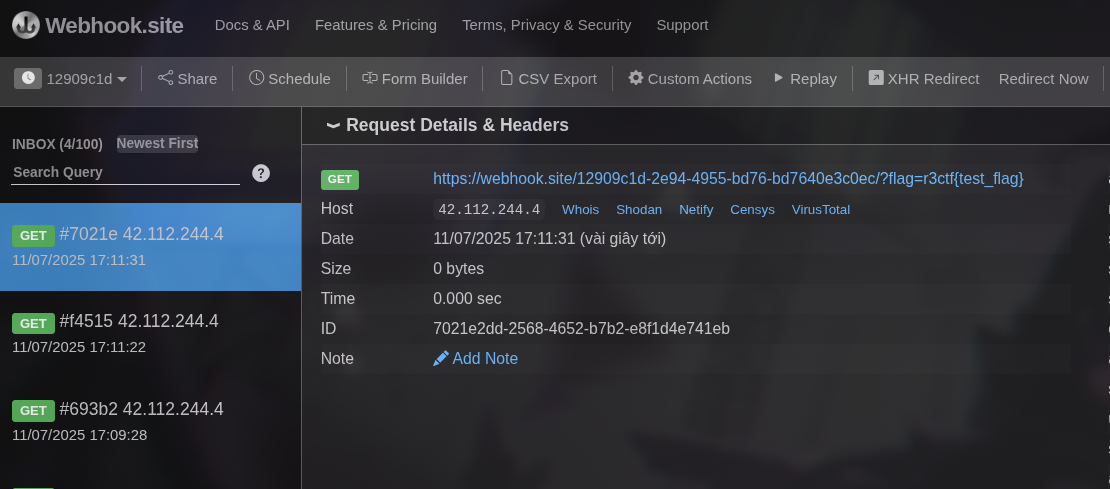Collapse Request Details & Headers section
Viewport: 1110px width, 489px height.
click(333, 126)
